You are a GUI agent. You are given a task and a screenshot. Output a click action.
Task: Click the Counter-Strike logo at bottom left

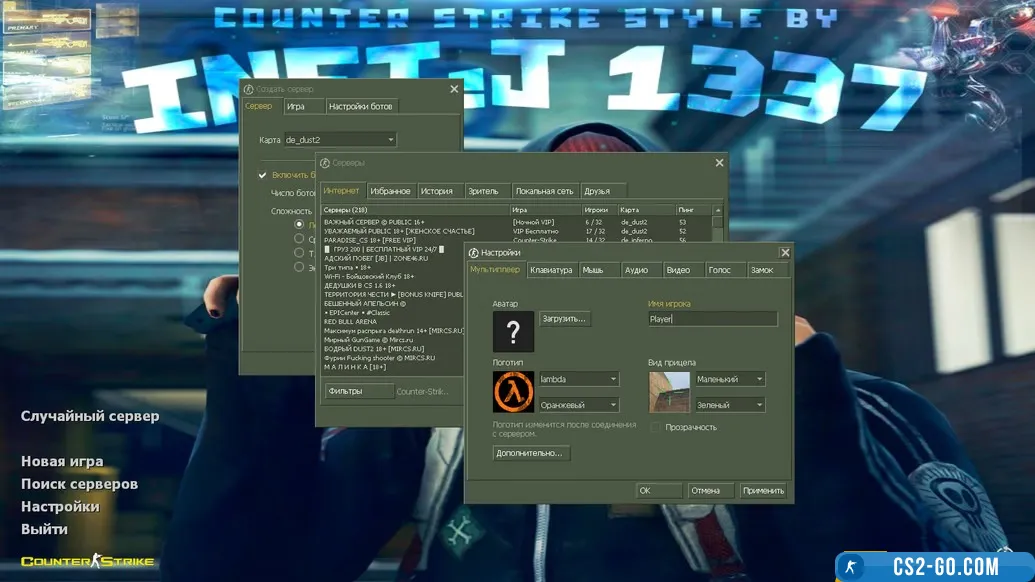click(x=88, y=561)
